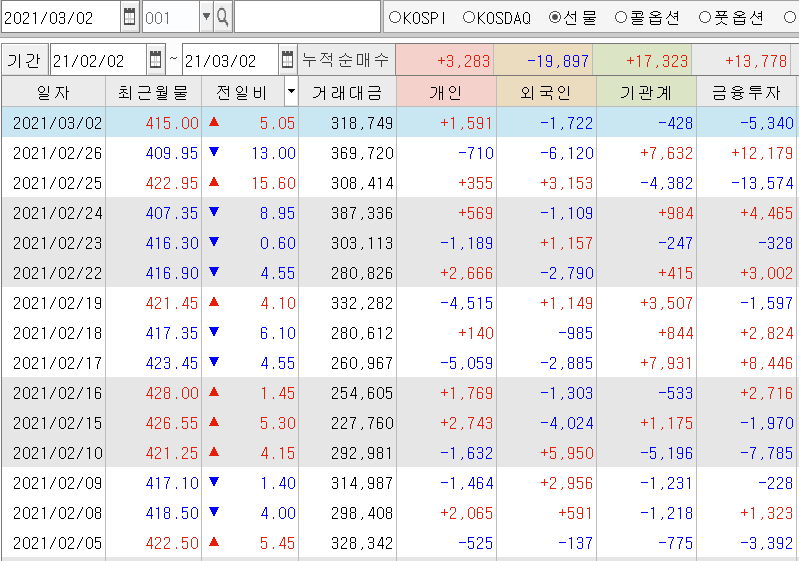
Task: Click 기관계 value -5,196
Action: pyautogui.click(x=667, y=453)
